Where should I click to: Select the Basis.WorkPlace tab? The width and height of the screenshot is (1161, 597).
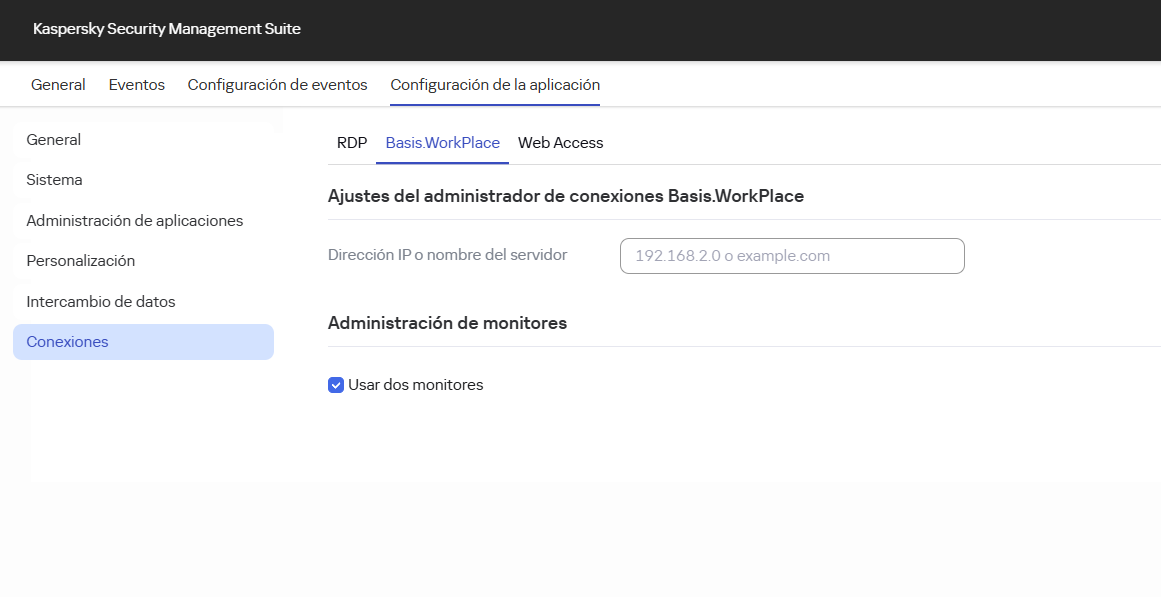442,142
